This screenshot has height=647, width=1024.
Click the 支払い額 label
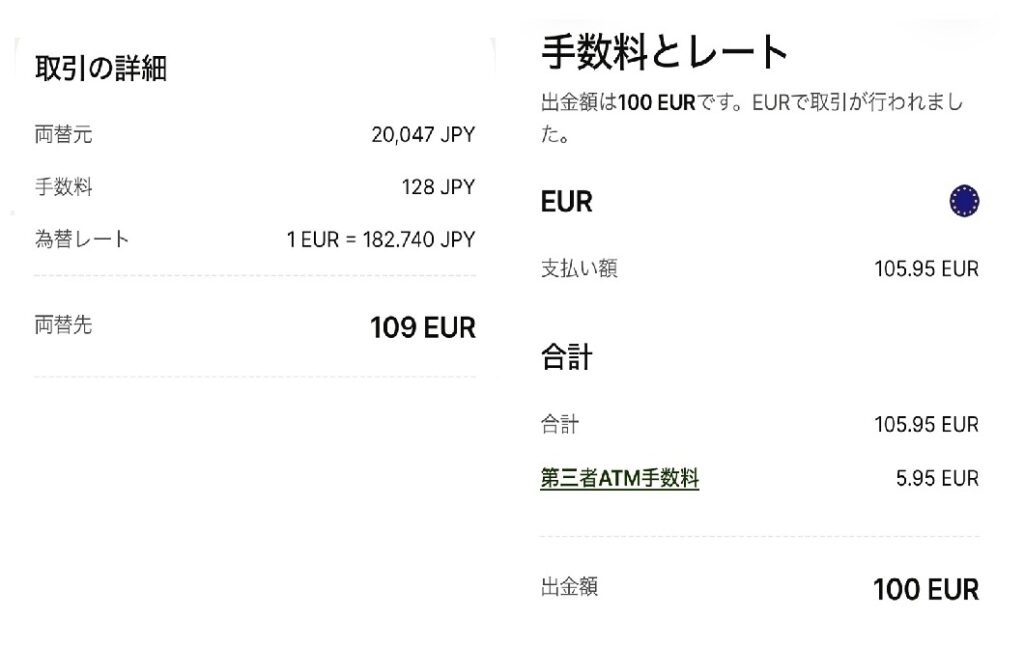579,269
